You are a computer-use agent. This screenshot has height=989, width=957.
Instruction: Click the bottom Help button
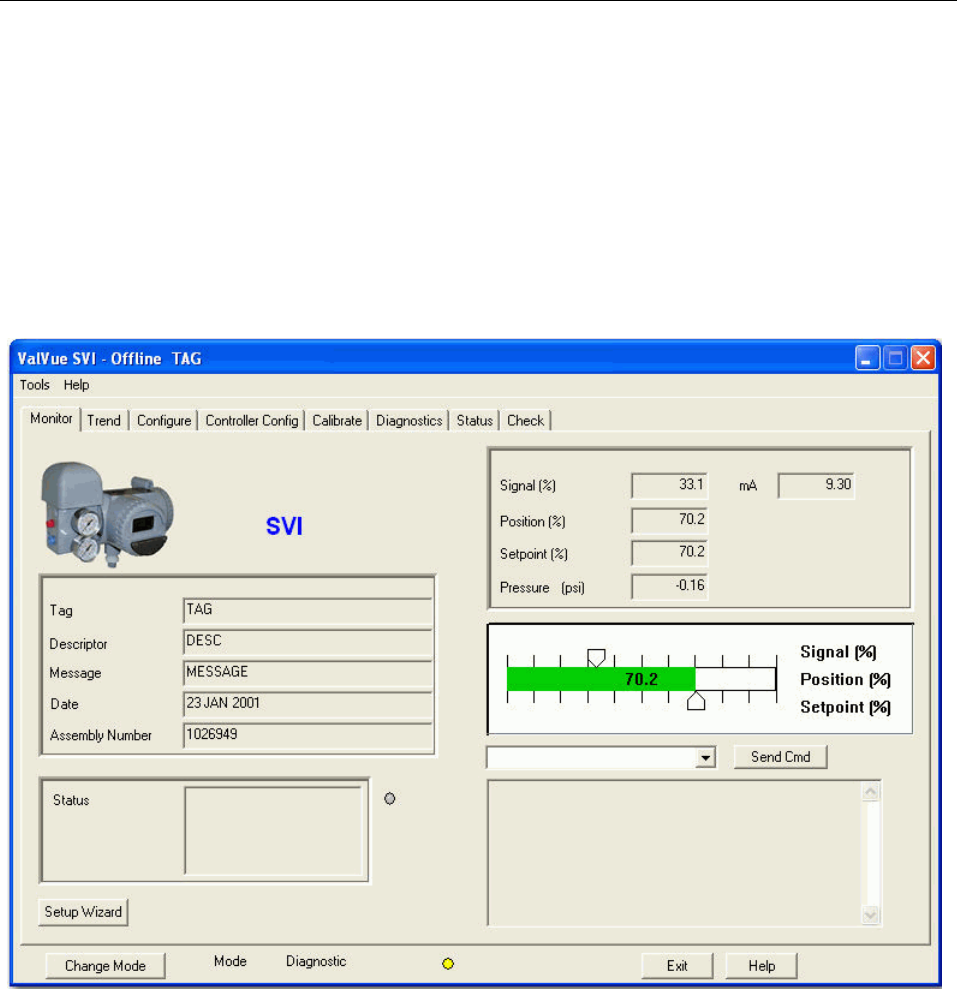tap(761, 966)
